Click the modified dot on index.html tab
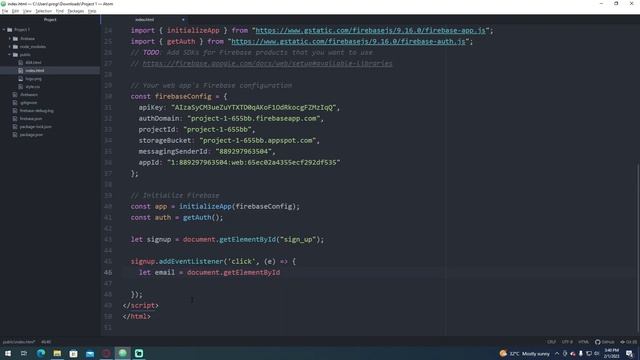Viewport: 640px width, 360px height. [x=183, y=20]
